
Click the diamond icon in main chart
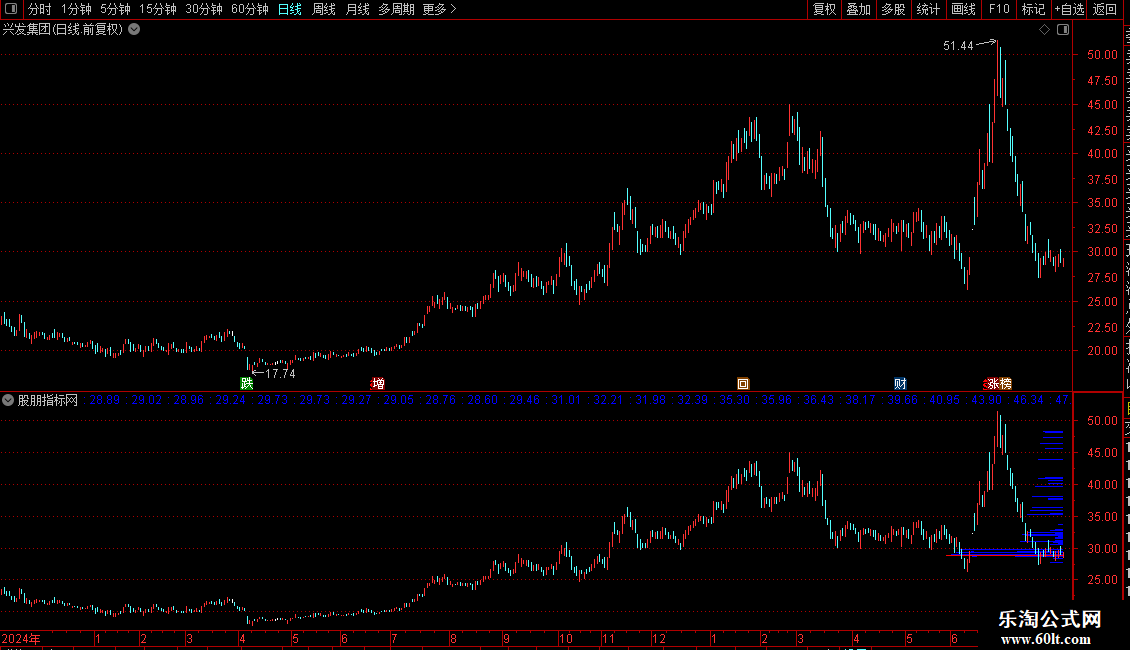pos(1044,30)
